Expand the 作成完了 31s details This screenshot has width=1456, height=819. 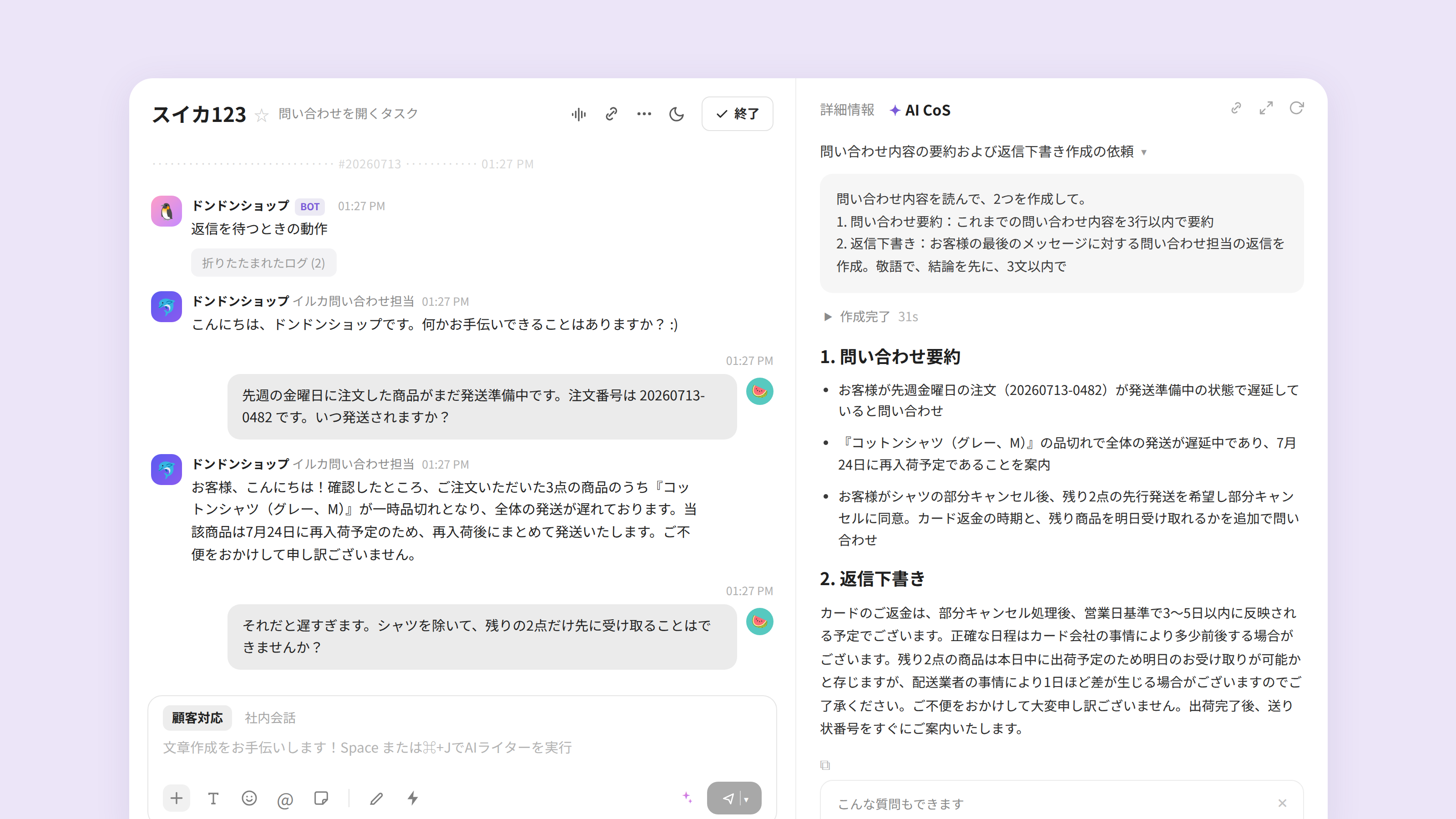pos(871,317)
